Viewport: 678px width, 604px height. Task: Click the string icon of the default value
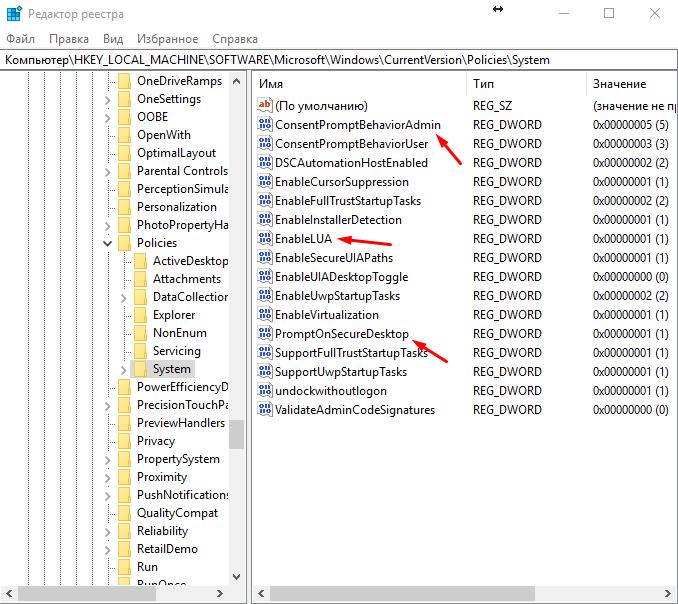pyautogui.click(x=265, y=105)
